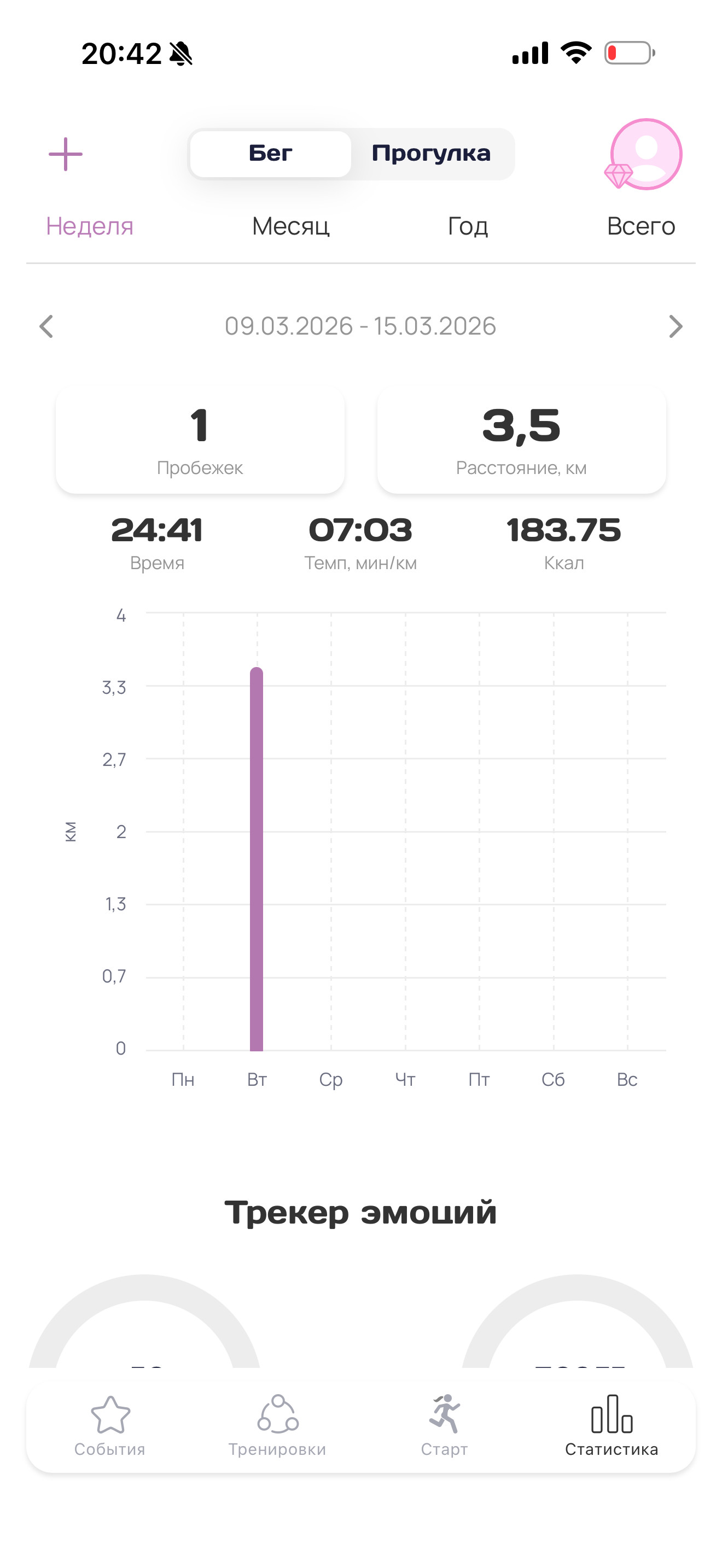Select the Всего period tab
Screen dimensions: 722x1568
[x=641, y=226]
